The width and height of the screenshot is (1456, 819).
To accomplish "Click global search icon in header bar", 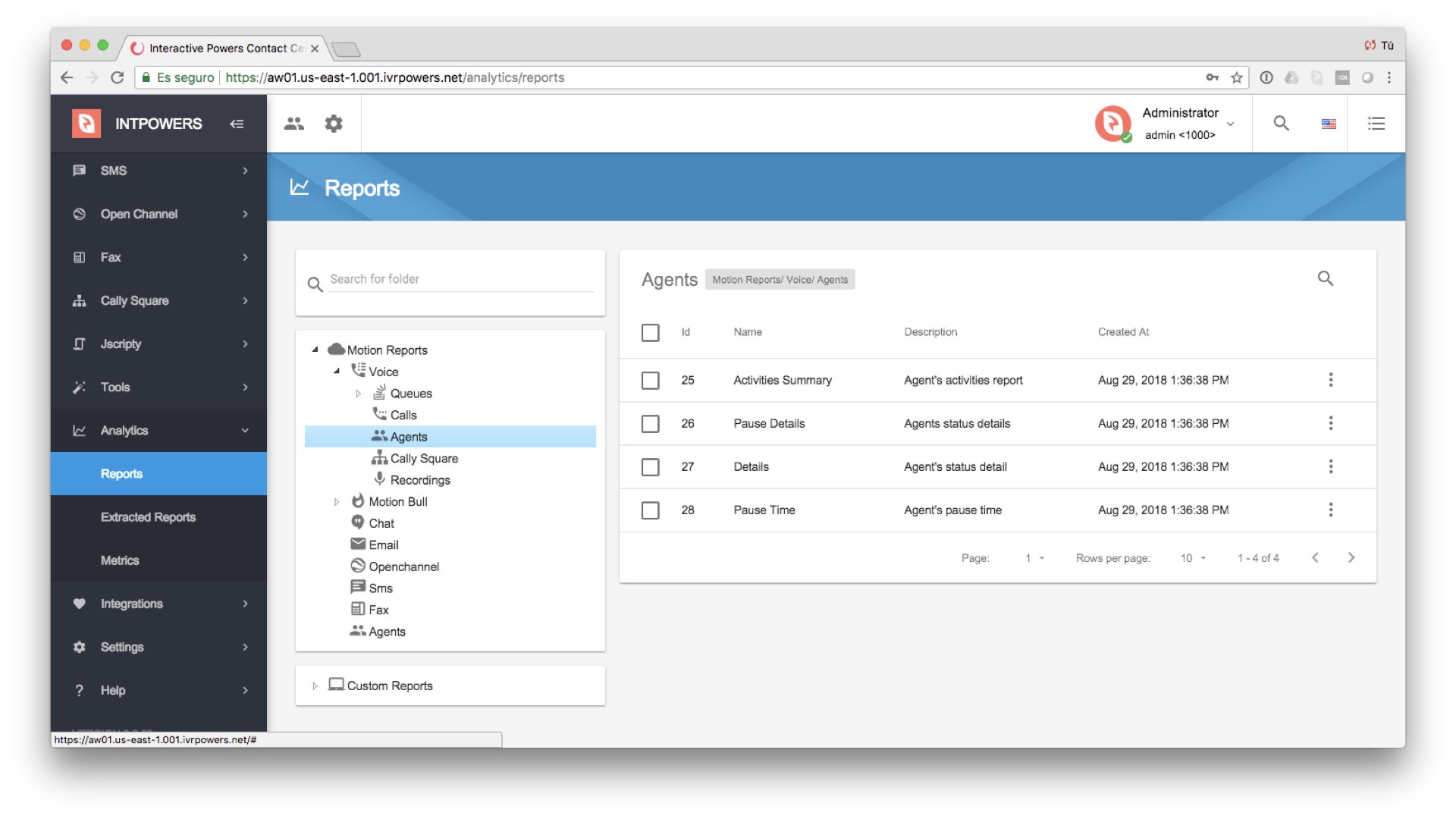I will click(x=1281, y=124).
